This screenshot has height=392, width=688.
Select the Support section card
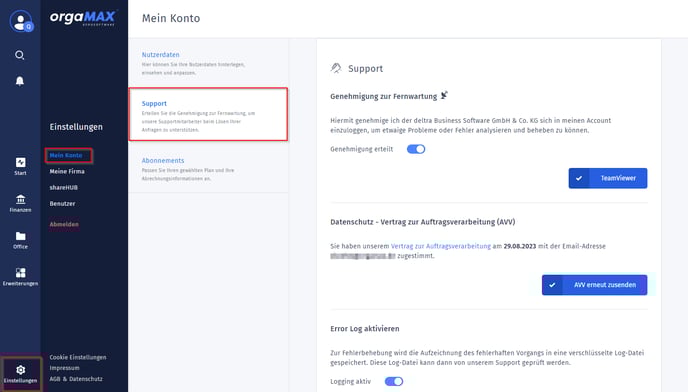coord(208,115)
